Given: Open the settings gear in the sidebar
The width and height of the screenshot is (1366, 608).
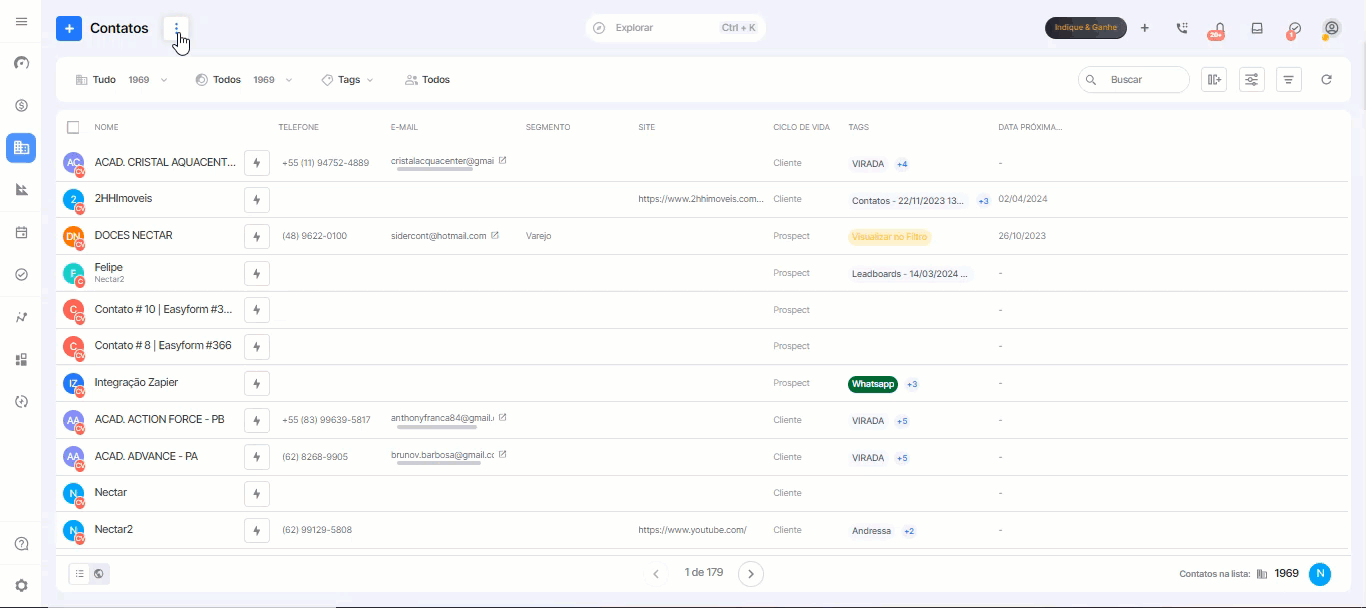Looking at the screenshot, I should [21, 585].
